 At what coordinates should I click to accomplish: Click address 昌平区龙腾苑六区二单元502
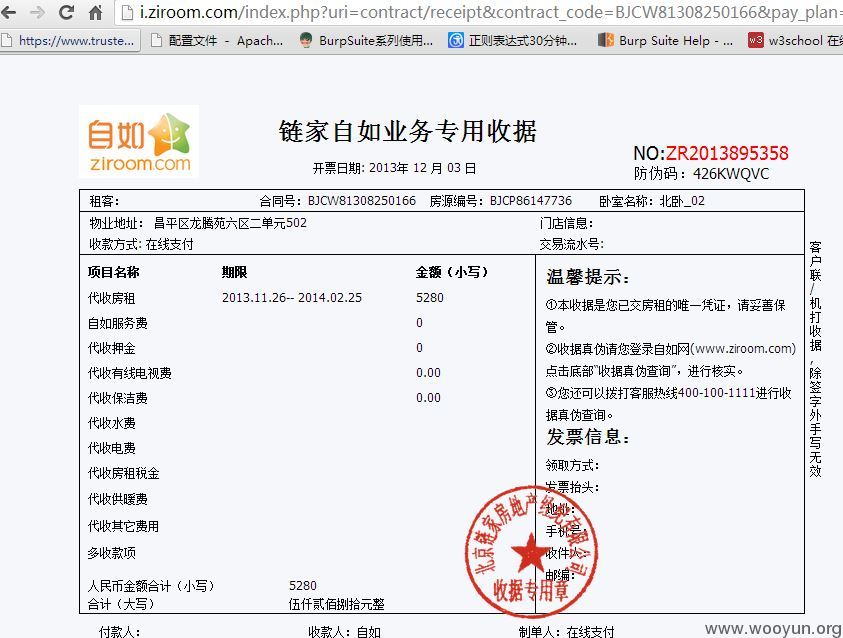(x=230, y=223)
